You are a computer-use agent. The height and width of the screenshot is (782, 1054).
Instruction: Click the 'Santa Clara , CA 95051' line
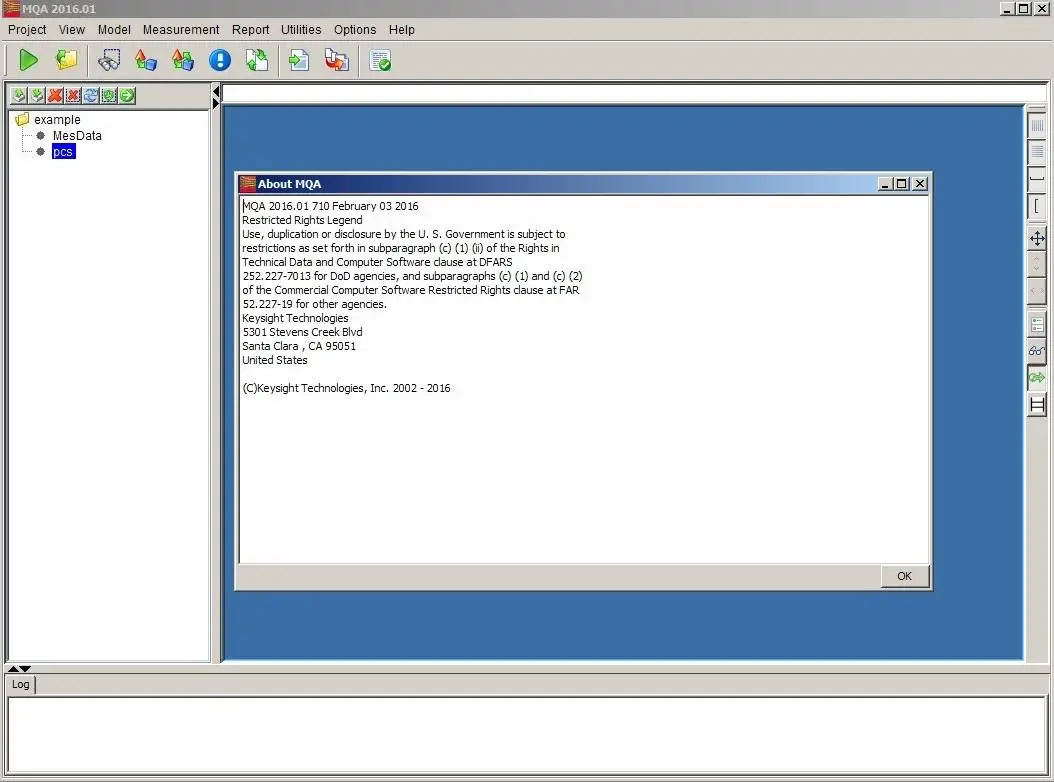pyautogui.click(x=299, y=346)
